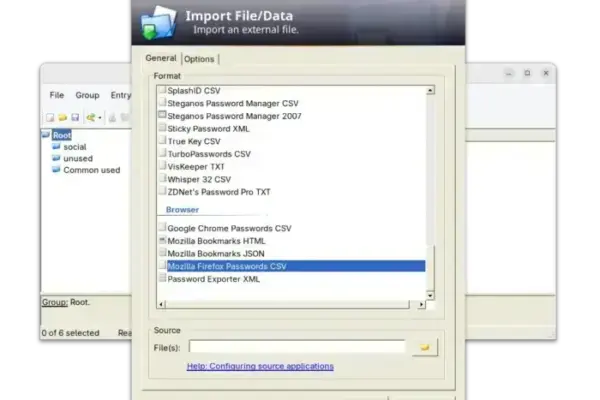Click format list scroll up arrow
Screen dimensions: 600x400
pos(430,90)
